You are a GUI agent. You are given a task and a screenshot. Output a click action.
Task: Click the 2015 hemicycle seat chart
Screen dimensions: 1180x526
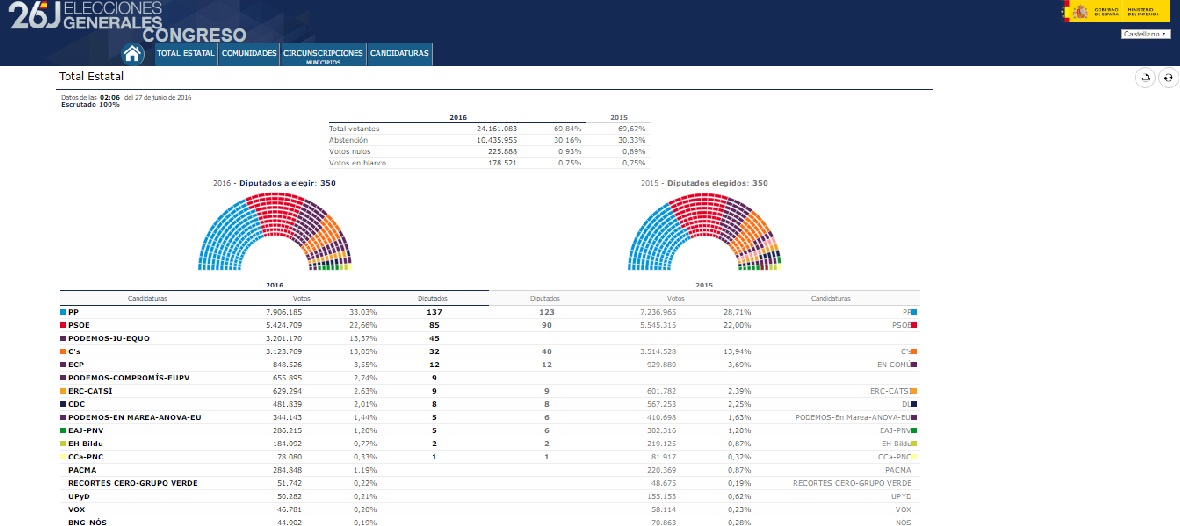coord(704,231)
